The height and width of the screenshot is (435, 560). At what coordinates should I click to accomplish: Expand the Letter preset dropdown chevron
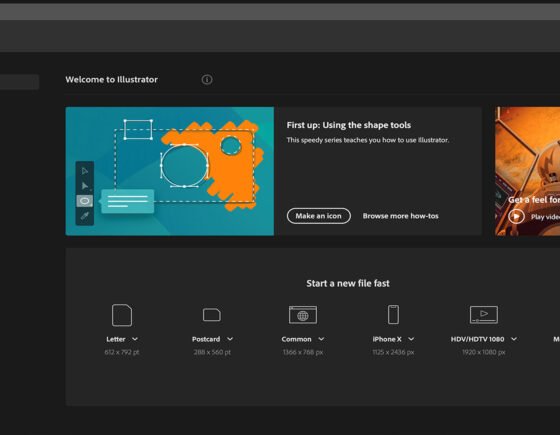click(x=135, y=339)
